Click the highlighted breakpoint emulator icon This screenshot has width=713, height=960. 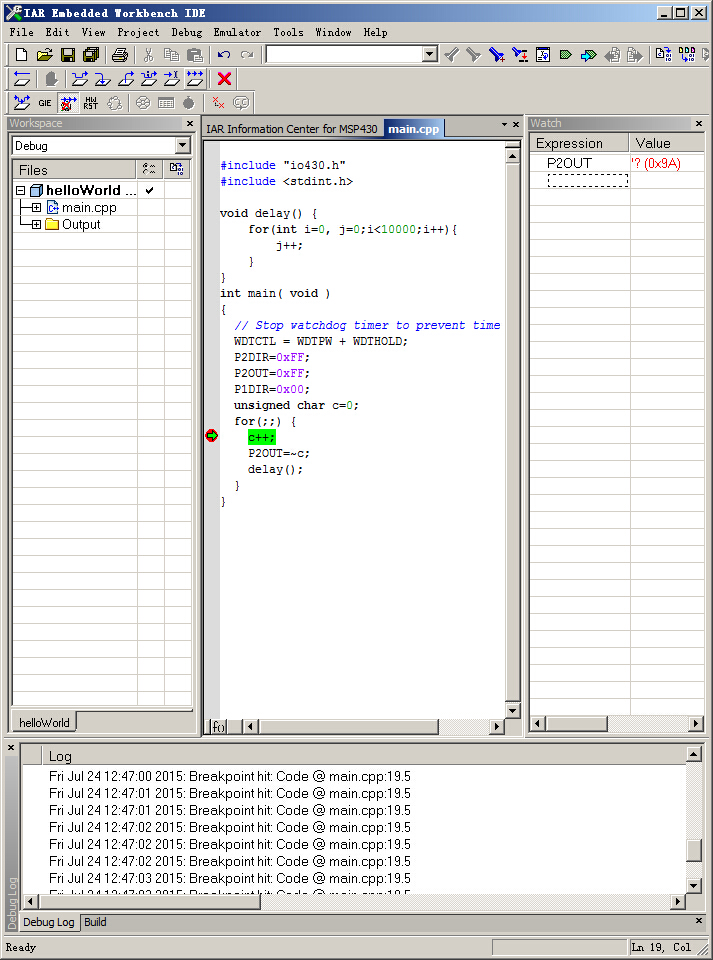click(68, 103)
